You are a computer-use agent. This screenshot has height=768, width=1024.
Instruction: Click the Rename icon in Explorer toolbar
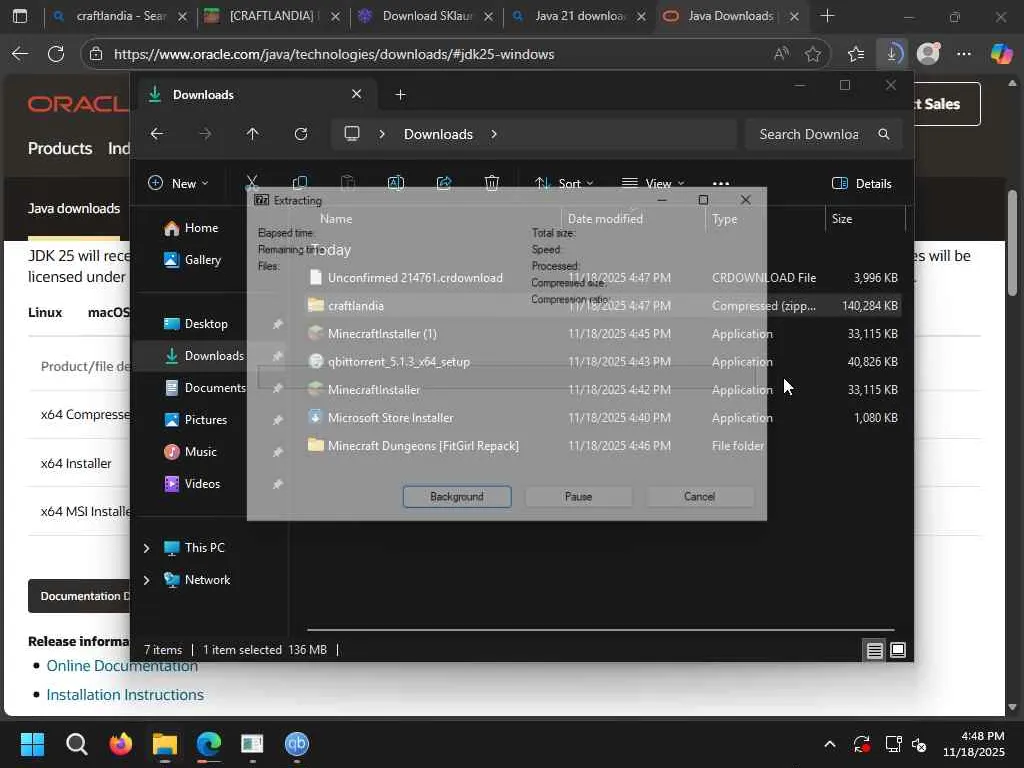pyautogui.click(x=396, y=183)
